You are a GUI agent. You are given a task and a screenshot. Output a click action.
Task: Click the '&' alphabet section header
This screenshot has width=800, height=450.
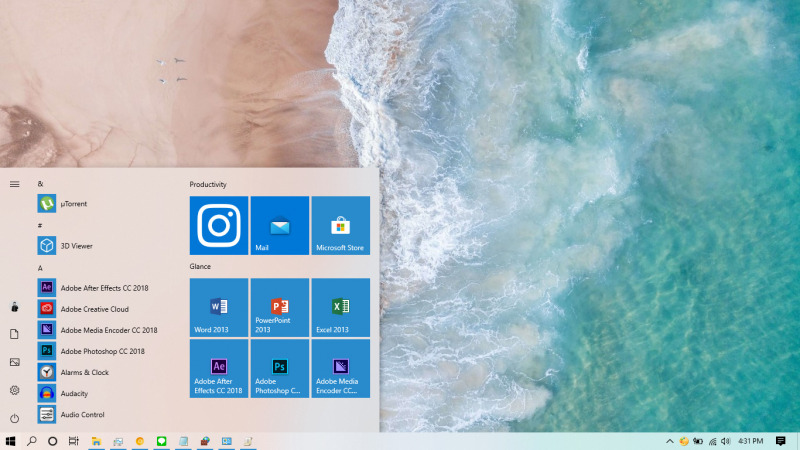pos(40,184)
